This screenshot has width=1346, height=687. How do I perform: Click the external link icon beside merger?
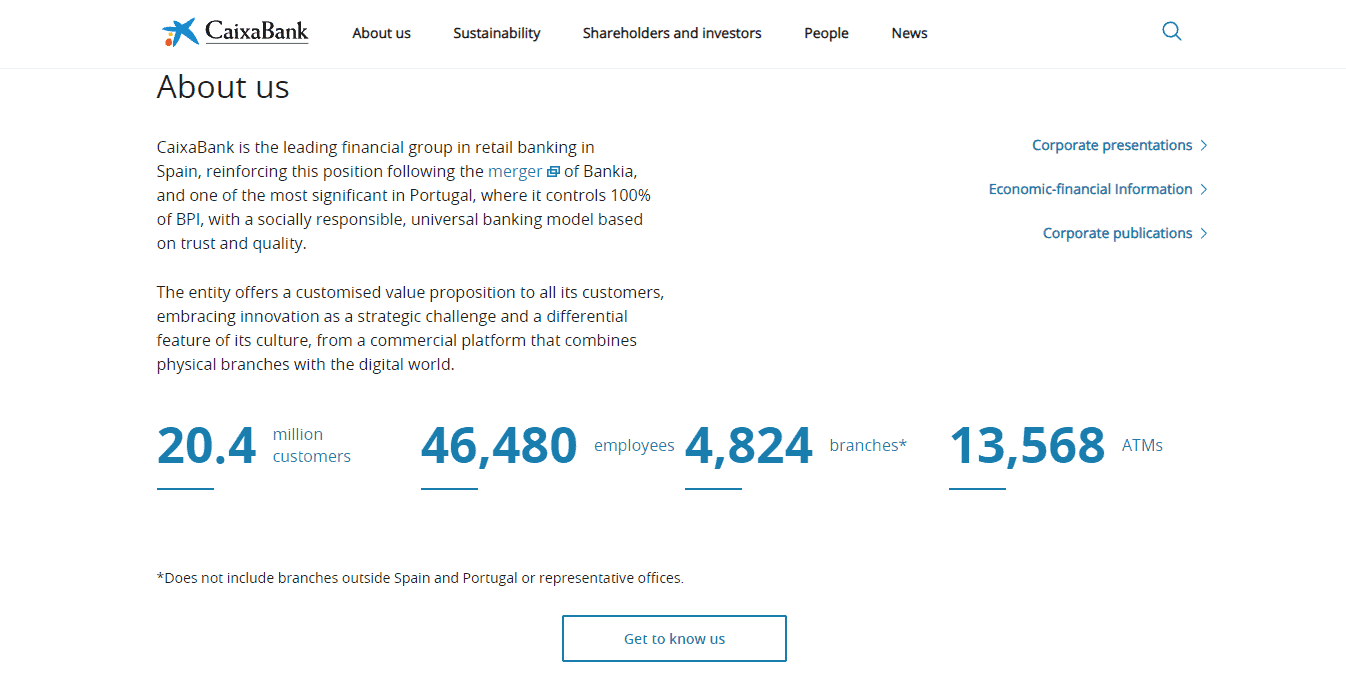pyautogui.click(x=553, y=172)
